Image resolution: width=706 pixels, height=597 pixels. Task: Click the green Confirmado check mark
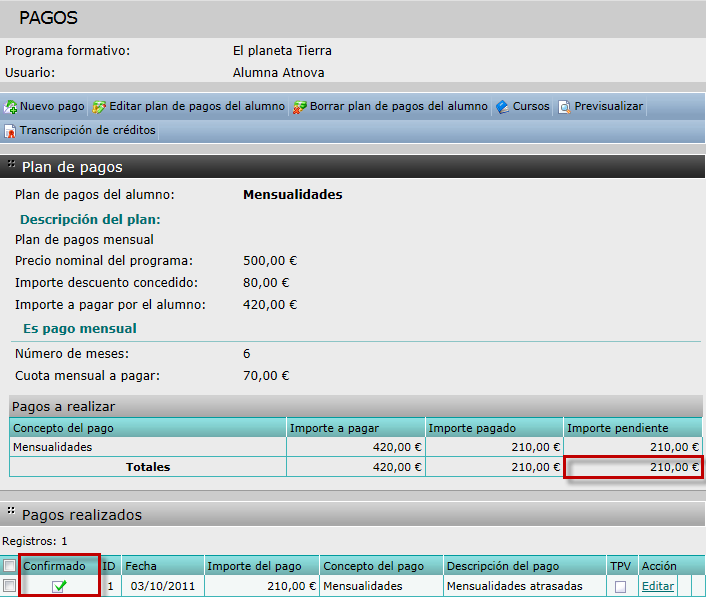59,586
